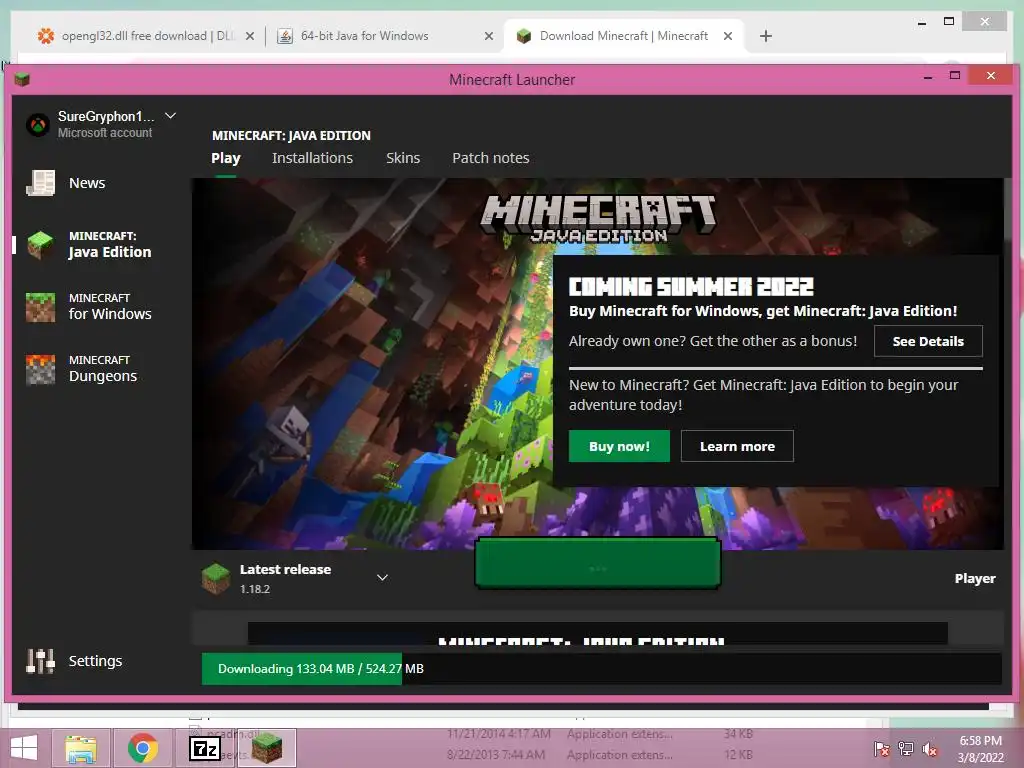This screenshot has height=768, width=1024.
Task: Click the News sidebar label
Action: (87, 183)
